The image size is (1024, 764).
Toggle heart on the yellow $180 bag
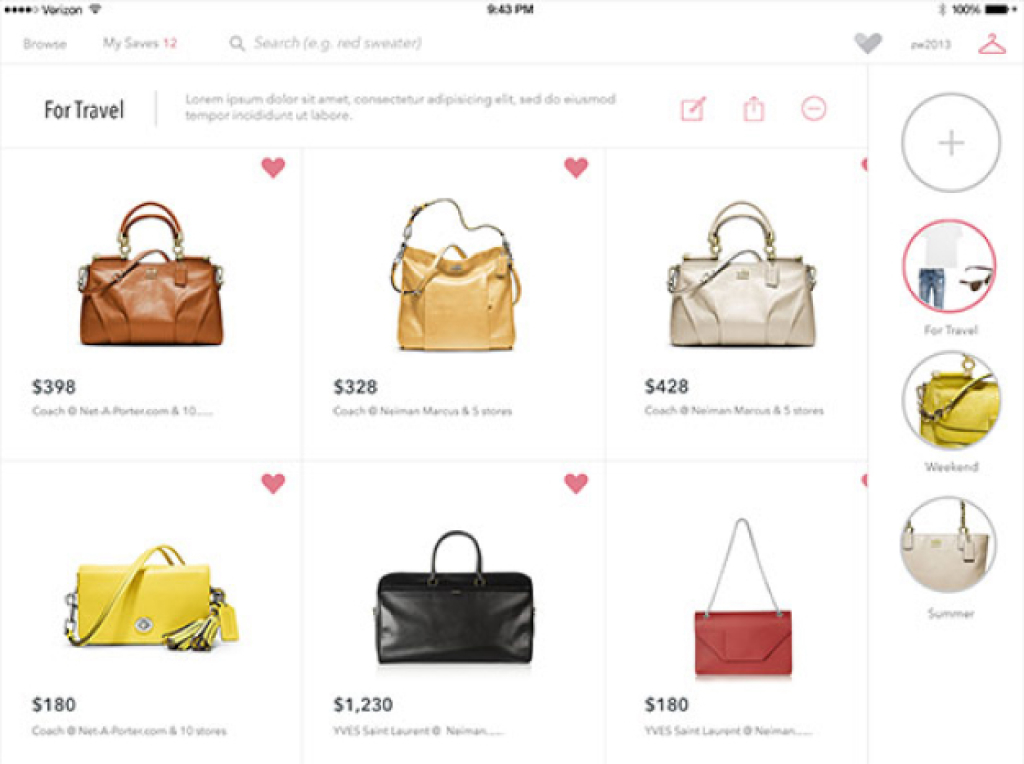(273, 483)
